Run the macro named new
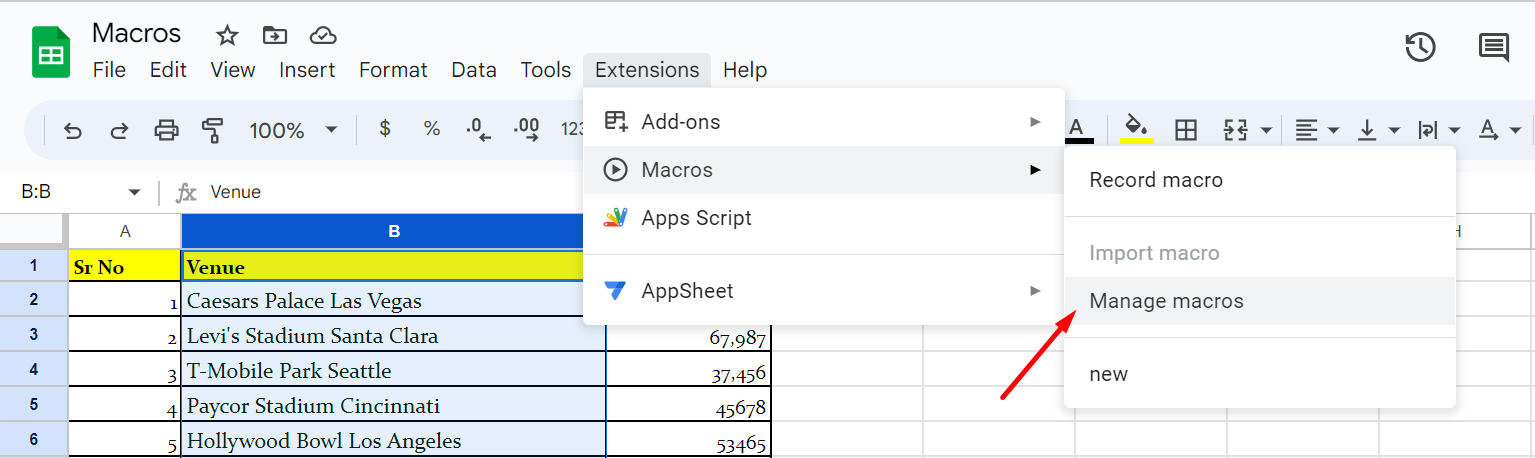Image resolution: width=1535 pixels, height=458 pixels. point(1259,374)
